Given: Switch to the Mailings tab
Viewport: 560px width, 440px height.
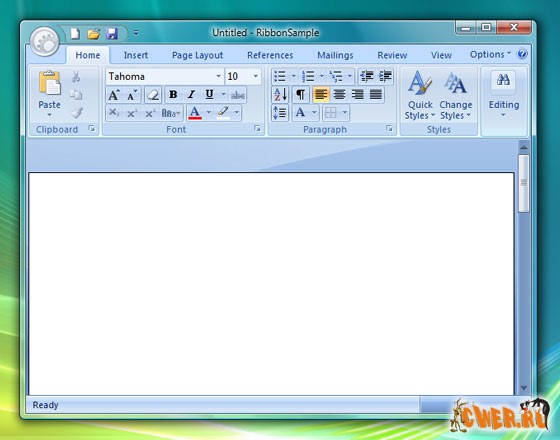Looking at the screenshot, I should pos(335,55).
